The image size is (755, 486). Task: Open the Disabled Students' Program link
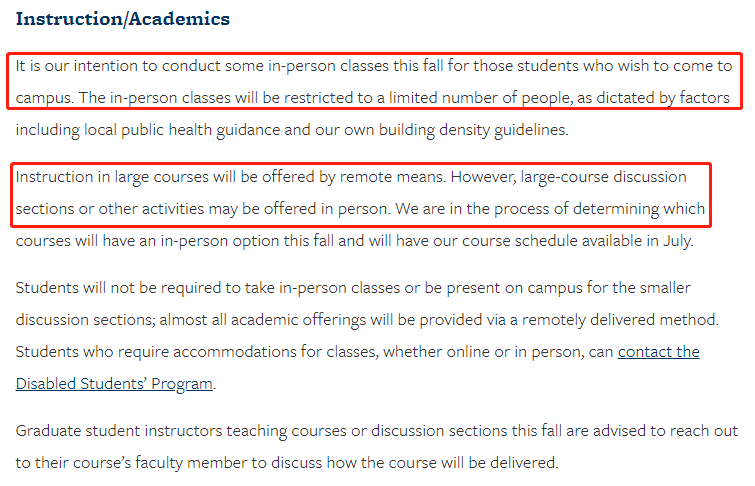114,384
